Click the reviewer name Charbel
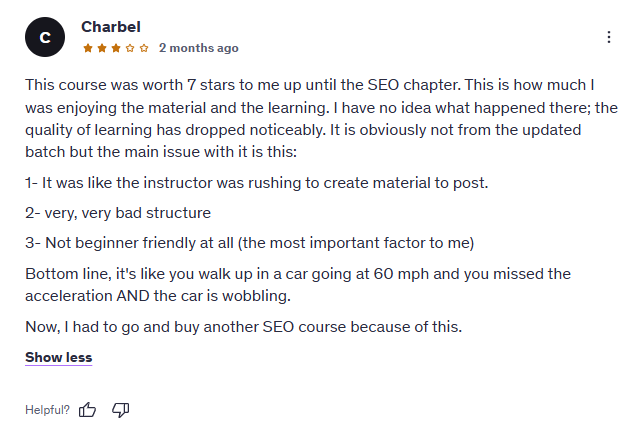Viewport: 641px width, 439px height. 111,27
